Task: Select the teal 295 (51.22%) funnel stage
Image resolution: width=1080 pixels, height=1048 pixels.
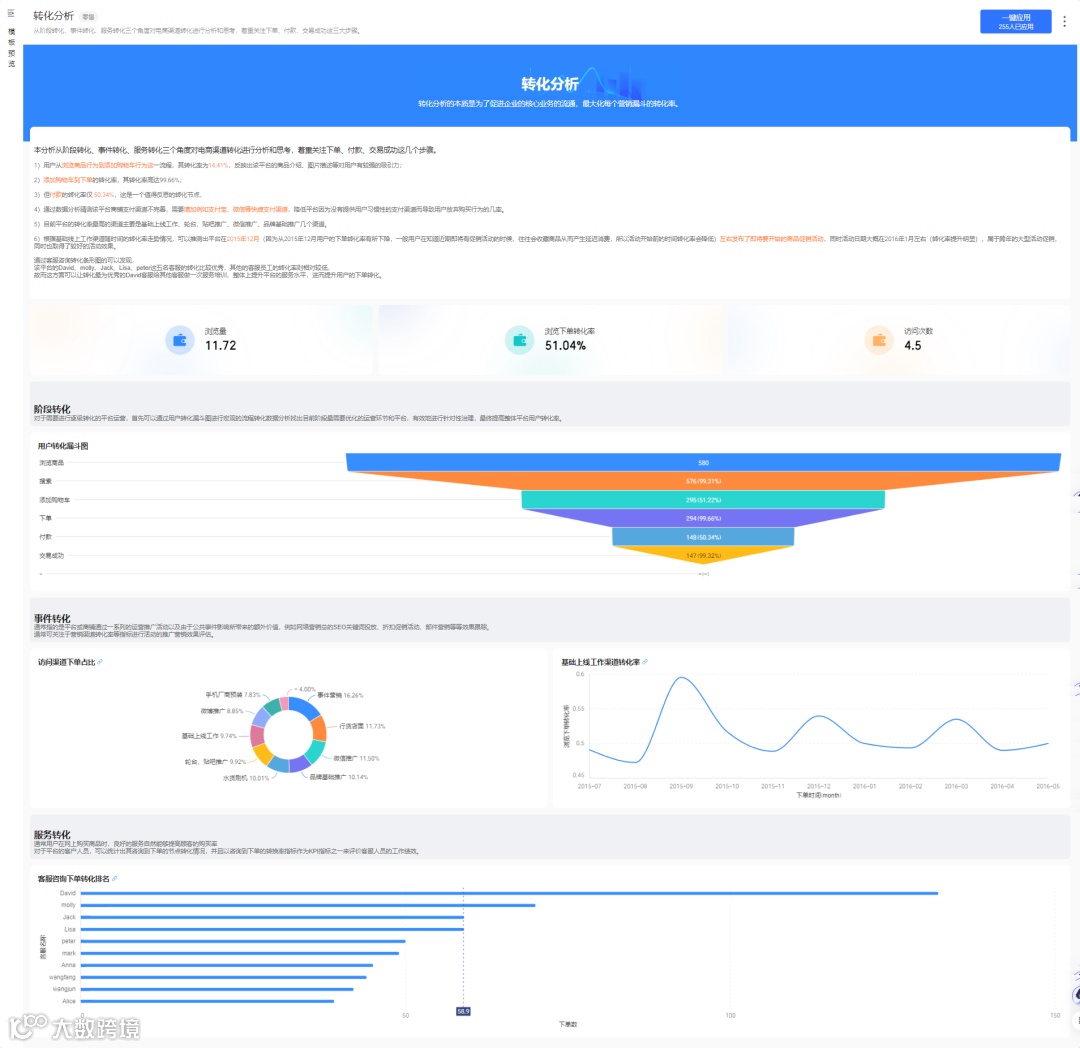Action: pos(703,499)
